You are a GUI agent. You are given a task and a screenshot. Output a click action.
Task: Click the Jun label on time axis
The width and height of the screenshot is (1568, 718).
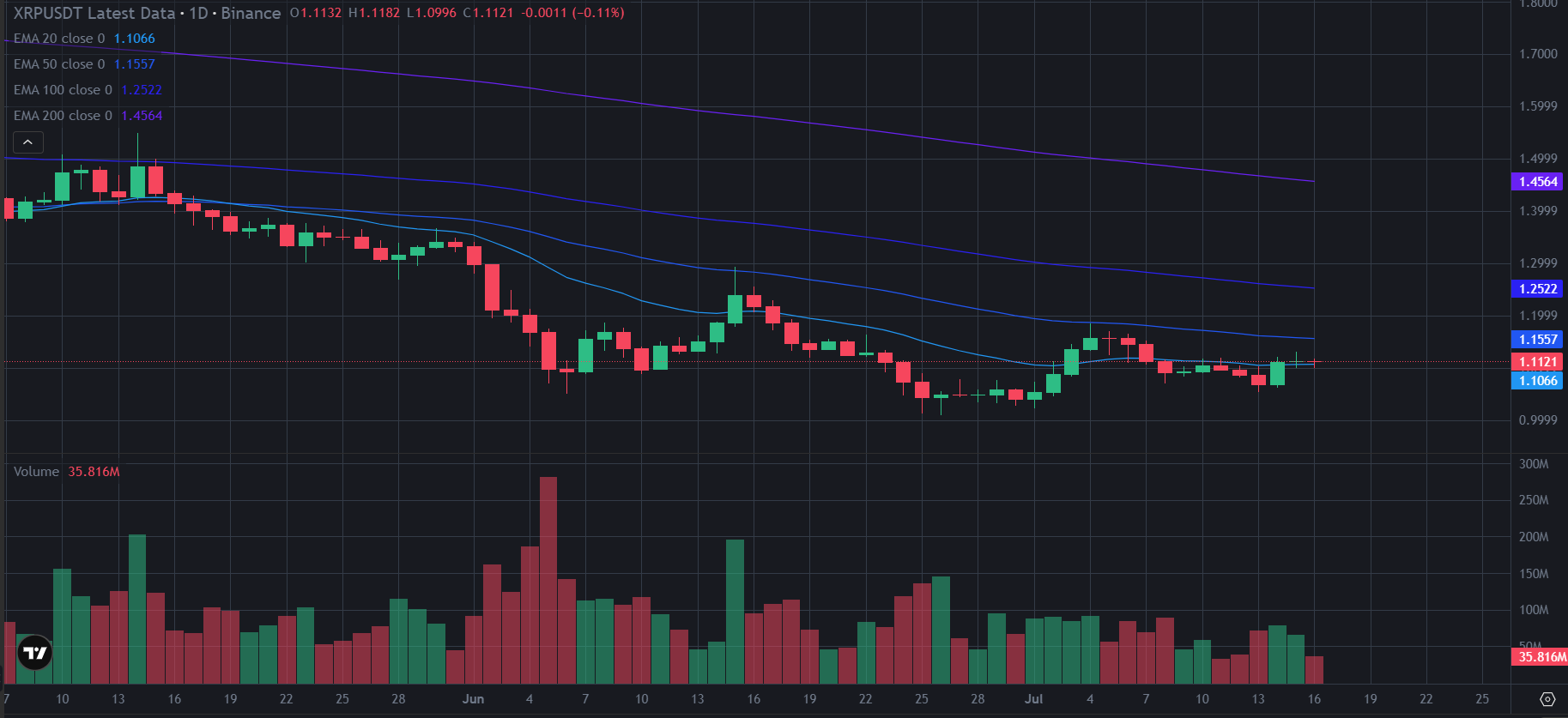[473, 699]
